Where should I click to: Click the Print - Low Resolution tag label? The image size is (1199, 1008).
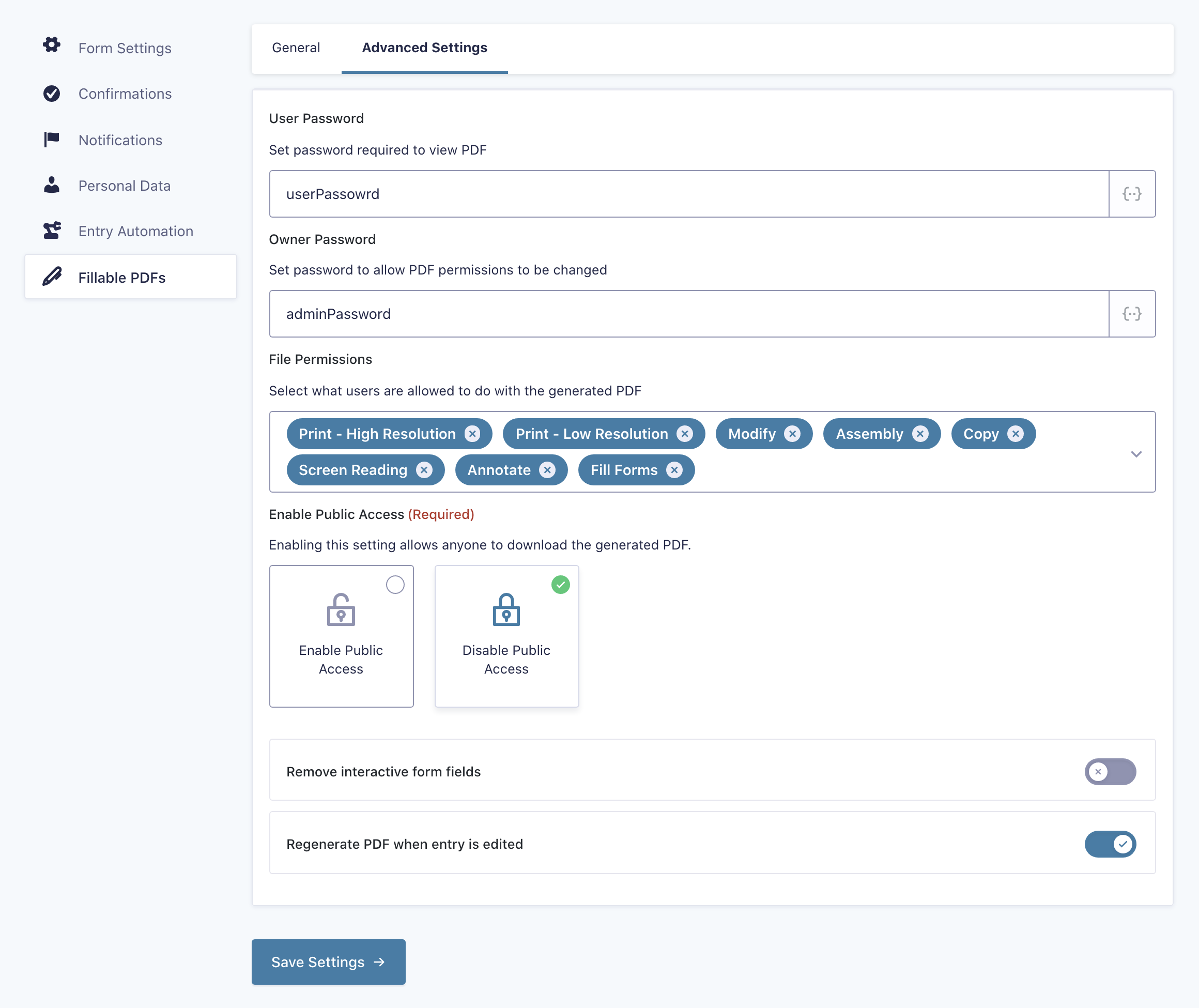coord(592,434)
